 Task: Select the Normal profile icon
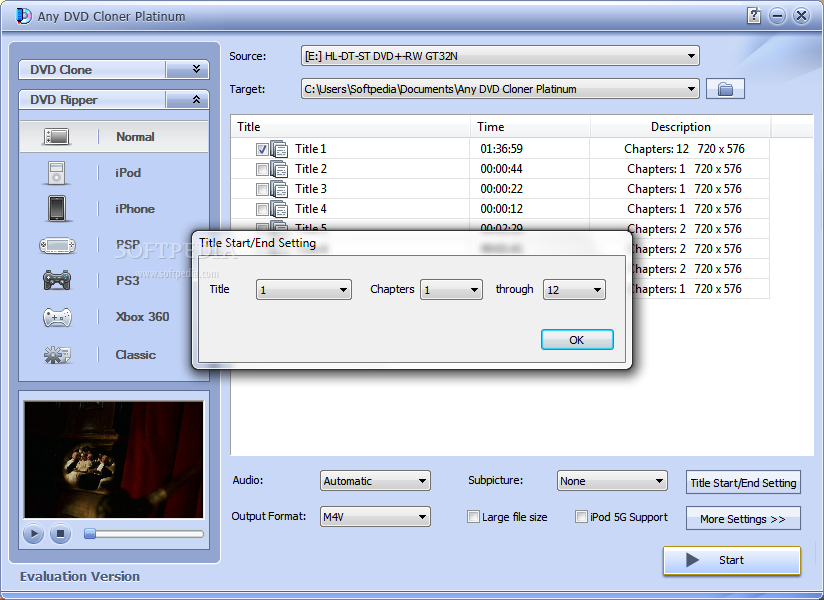[x=57, y=137]
